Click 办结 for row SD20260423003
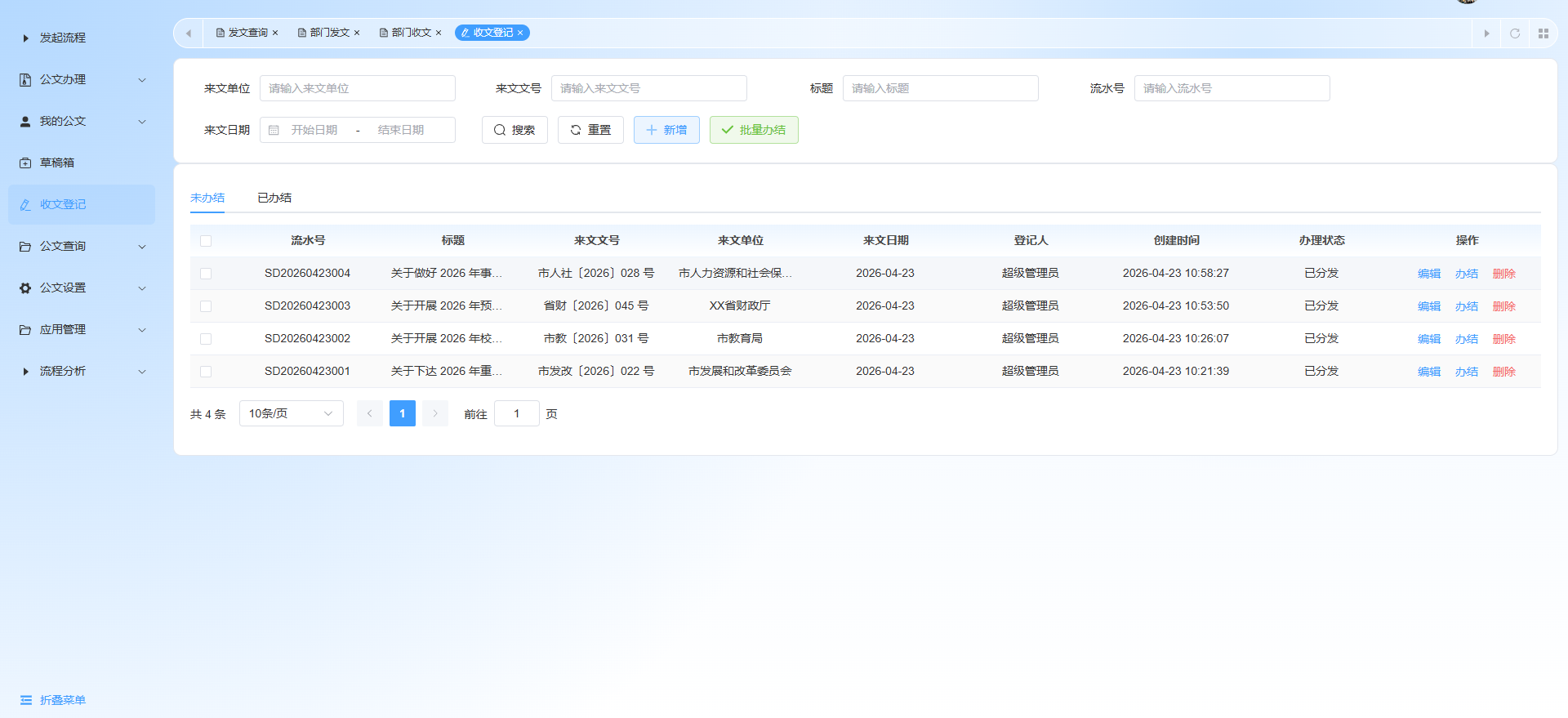Viewport: 1568px width, 718px height. [1467, 306]
